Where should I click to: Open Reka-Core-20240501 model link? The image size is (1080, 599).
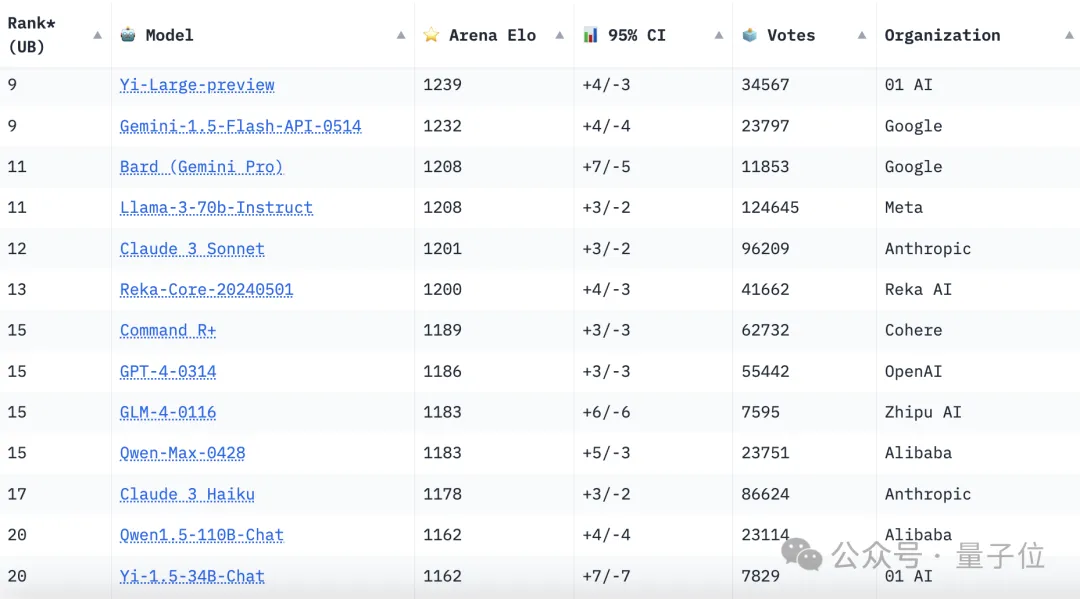click(x=206, y=290)
